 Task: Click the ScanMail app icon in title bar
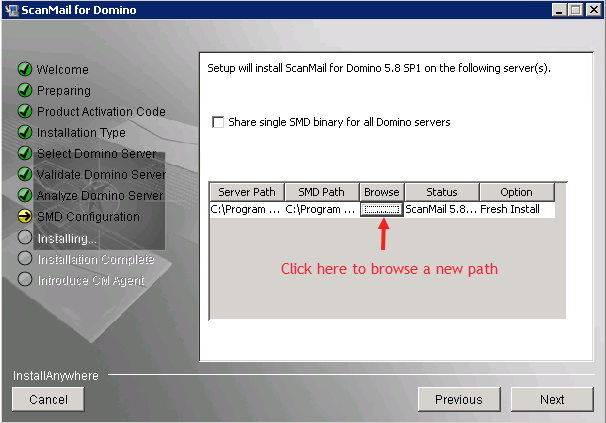click(x=11, y=10)
